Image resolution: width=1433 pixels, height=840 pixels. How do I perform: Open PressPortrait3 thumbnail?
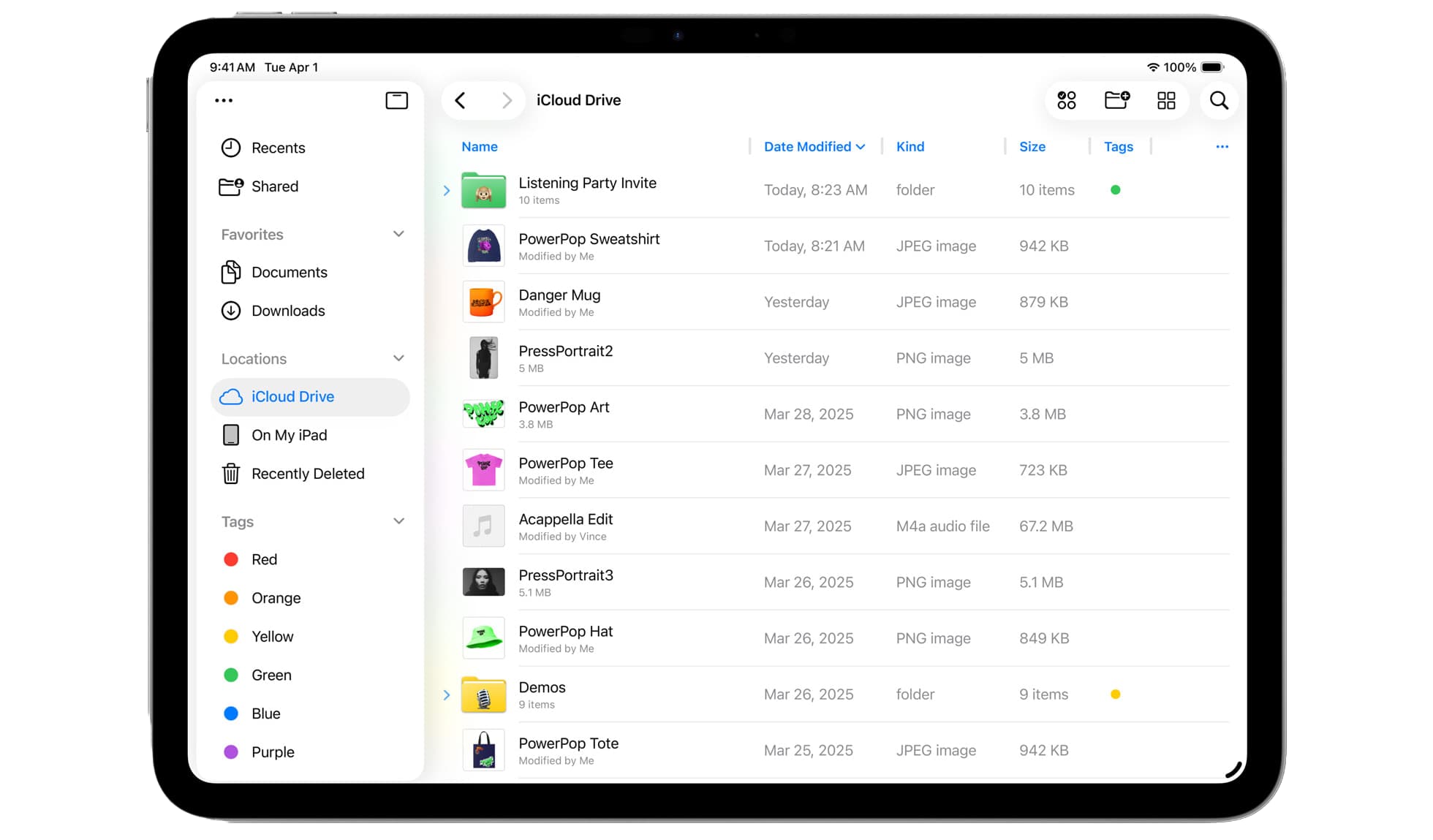(x=483, y=582)
